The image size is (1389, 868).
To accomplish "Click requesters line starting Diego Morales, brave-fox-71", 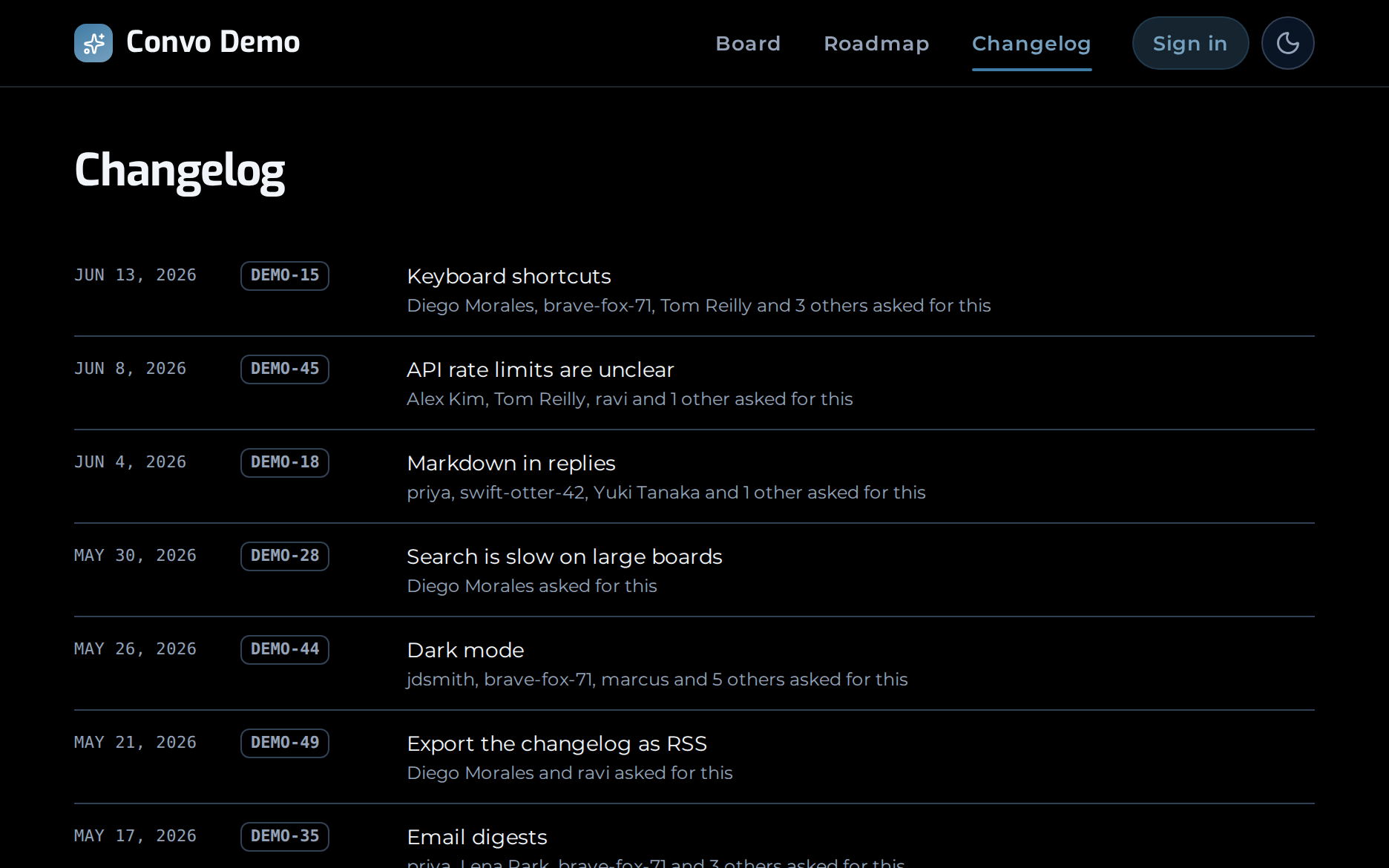I will point(699,306).
